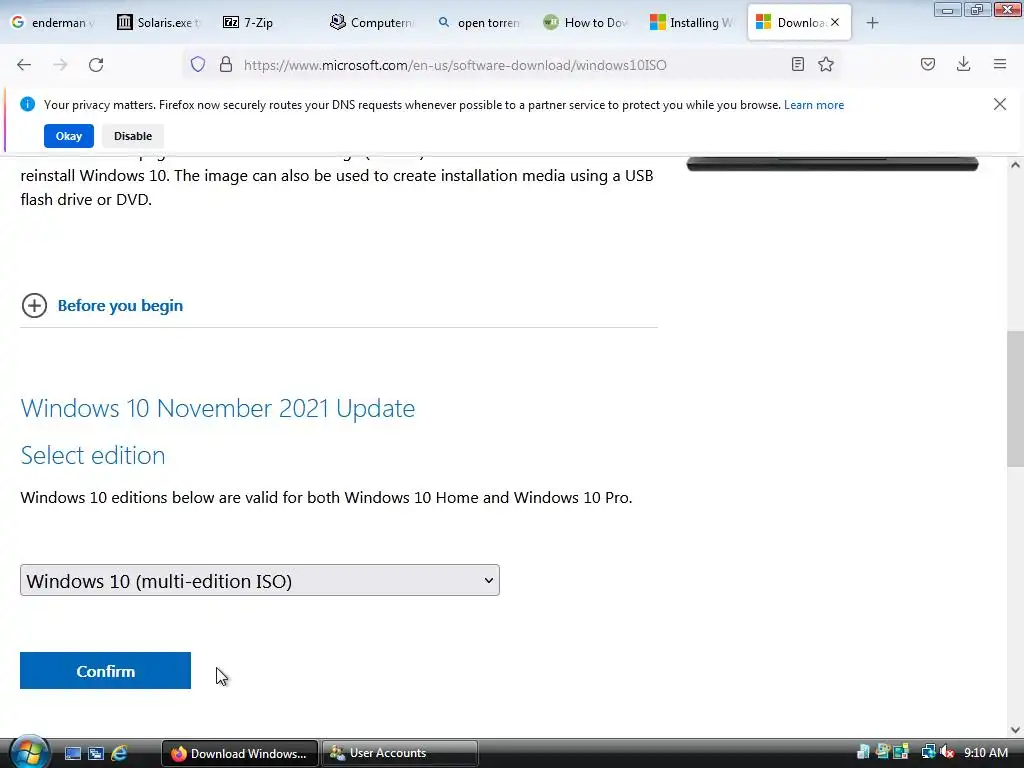The height and width of the screenshot is (768, 1024).
Task: Click Disable on the DNS privacy notice
Action: 133,136
